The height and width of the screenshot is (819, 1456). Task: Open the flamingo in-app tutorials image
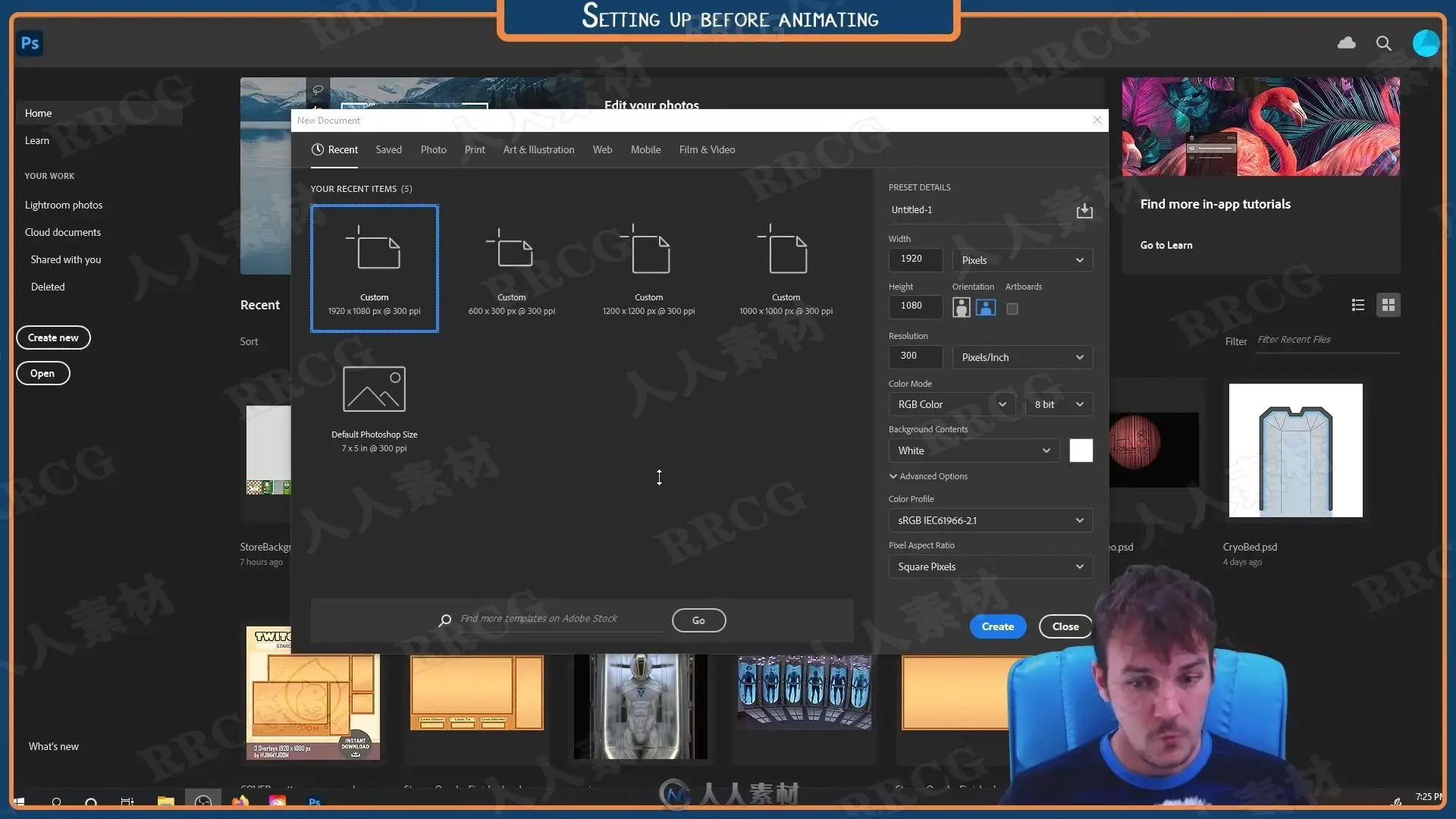[1260, 127]
